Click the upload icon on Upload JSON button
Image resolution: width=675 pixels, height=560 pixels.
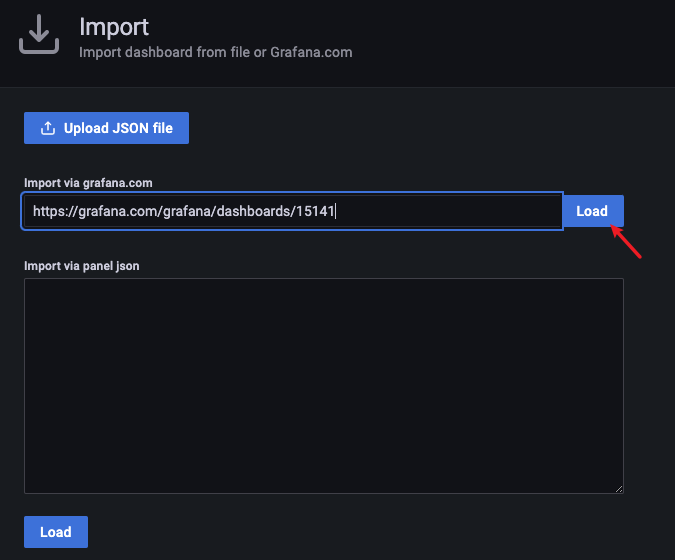point(48,128)
